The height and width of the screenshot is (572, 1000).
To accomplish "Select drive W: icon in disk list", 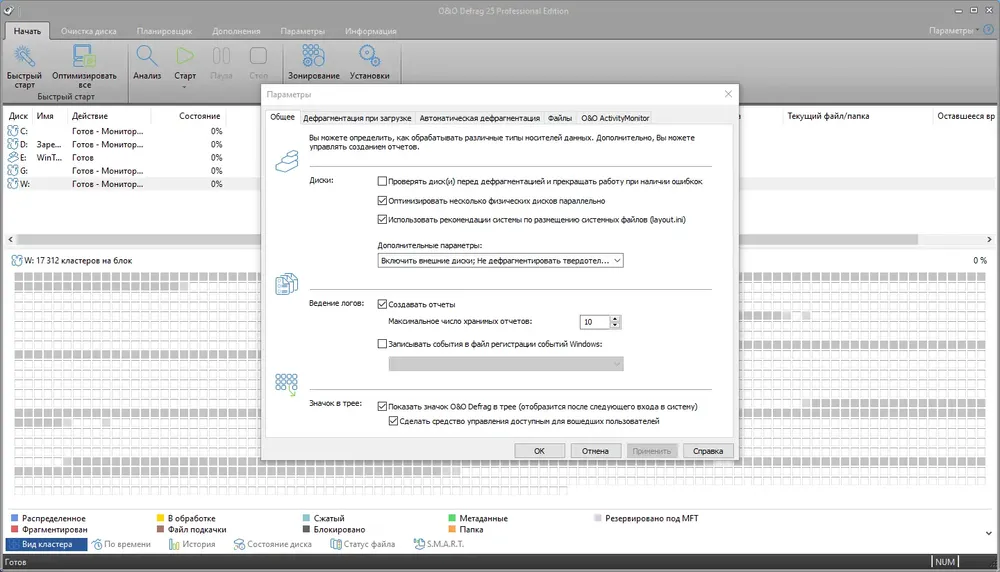I will tap(13, 184).
